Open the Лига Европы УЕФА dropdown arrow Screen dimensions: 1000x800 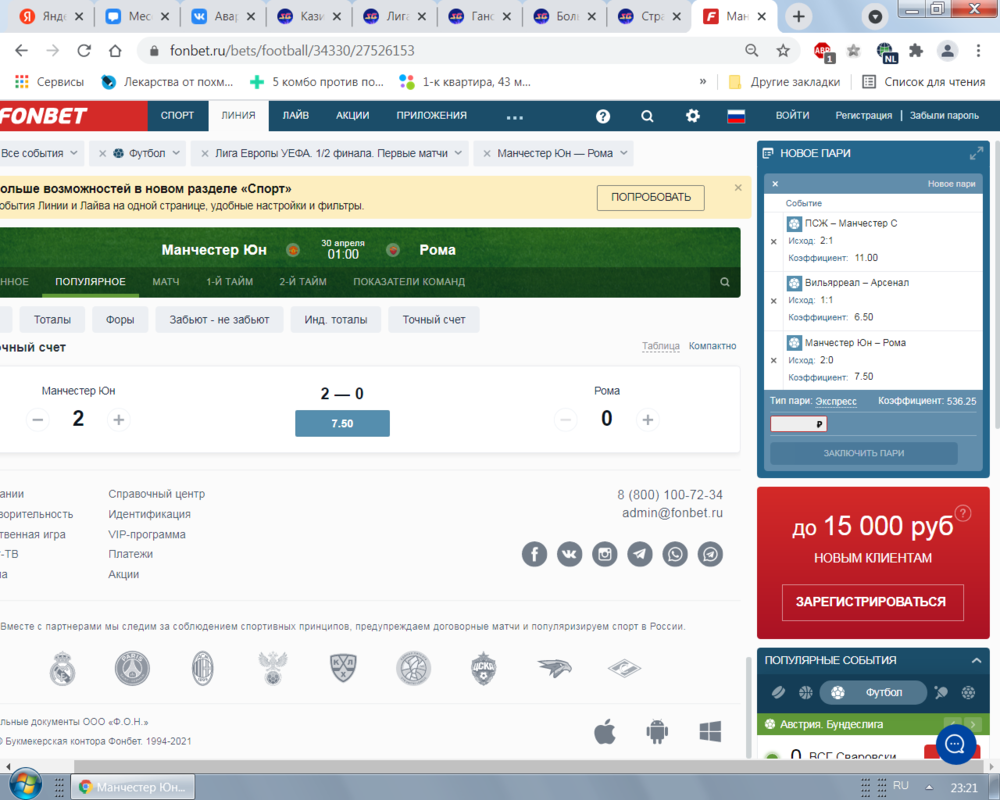click(458, 153)
